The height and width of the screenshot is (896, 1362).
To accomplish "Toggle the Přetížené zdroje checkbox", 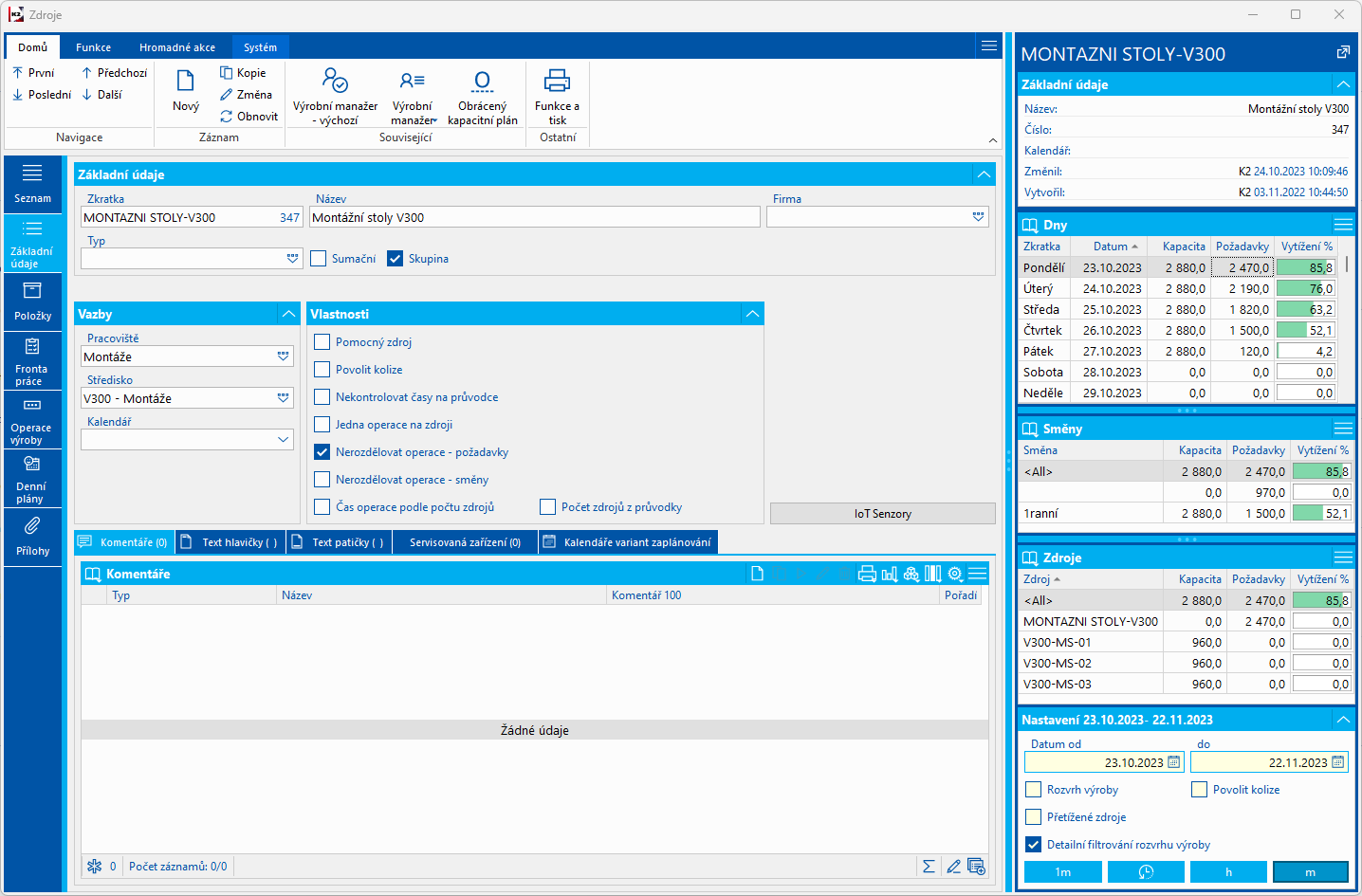I will 1034,817.
